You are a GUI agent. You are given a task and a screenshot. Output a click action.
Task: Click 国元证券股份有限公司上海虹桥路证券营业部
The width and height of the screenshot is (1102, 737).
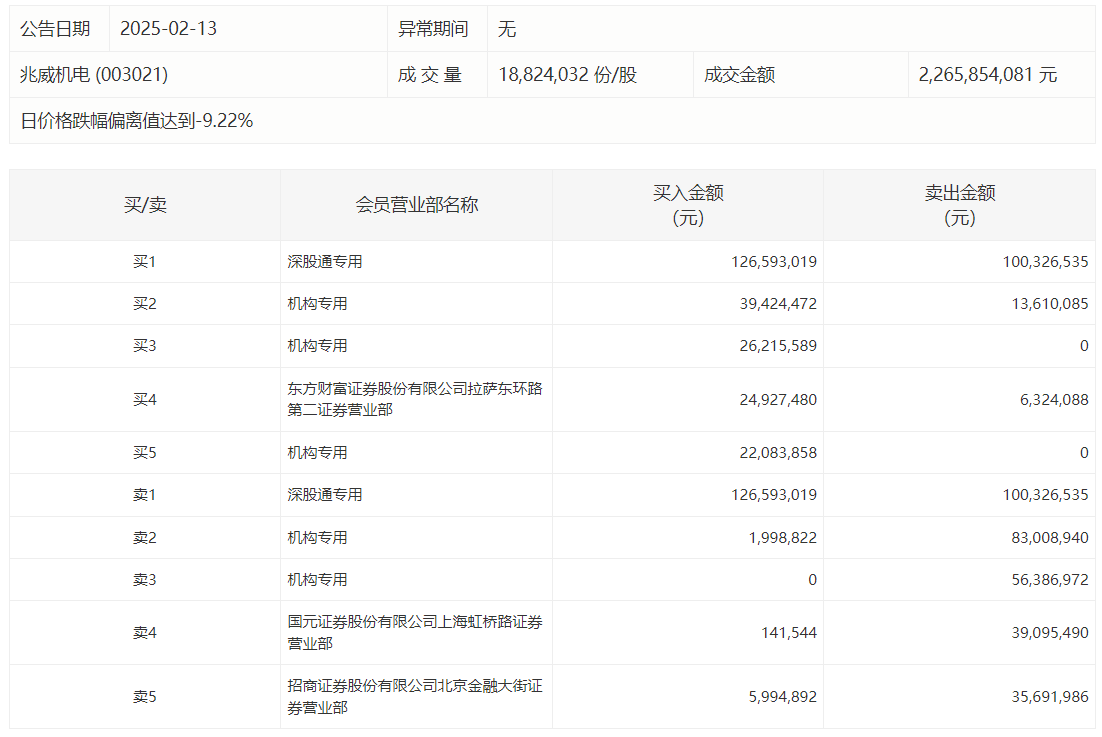click(415, 633)
